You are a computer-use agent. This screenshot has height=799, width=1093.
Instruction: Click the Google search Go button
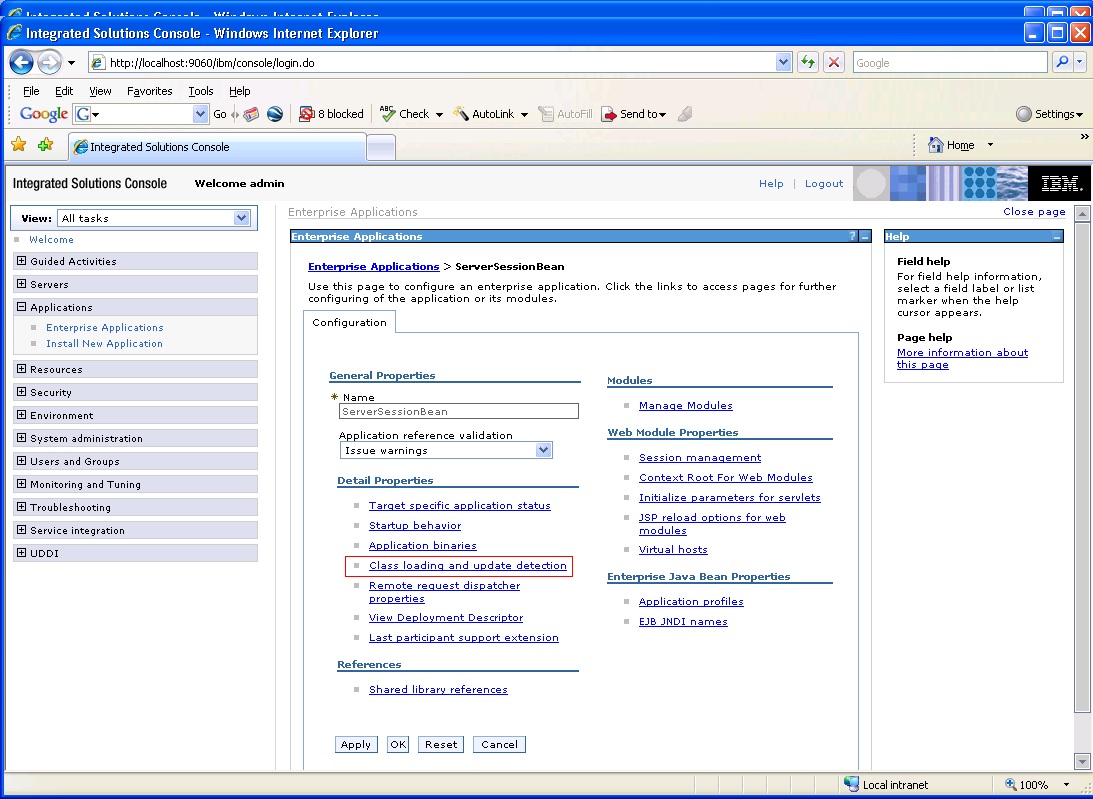[x=218, y=113]
